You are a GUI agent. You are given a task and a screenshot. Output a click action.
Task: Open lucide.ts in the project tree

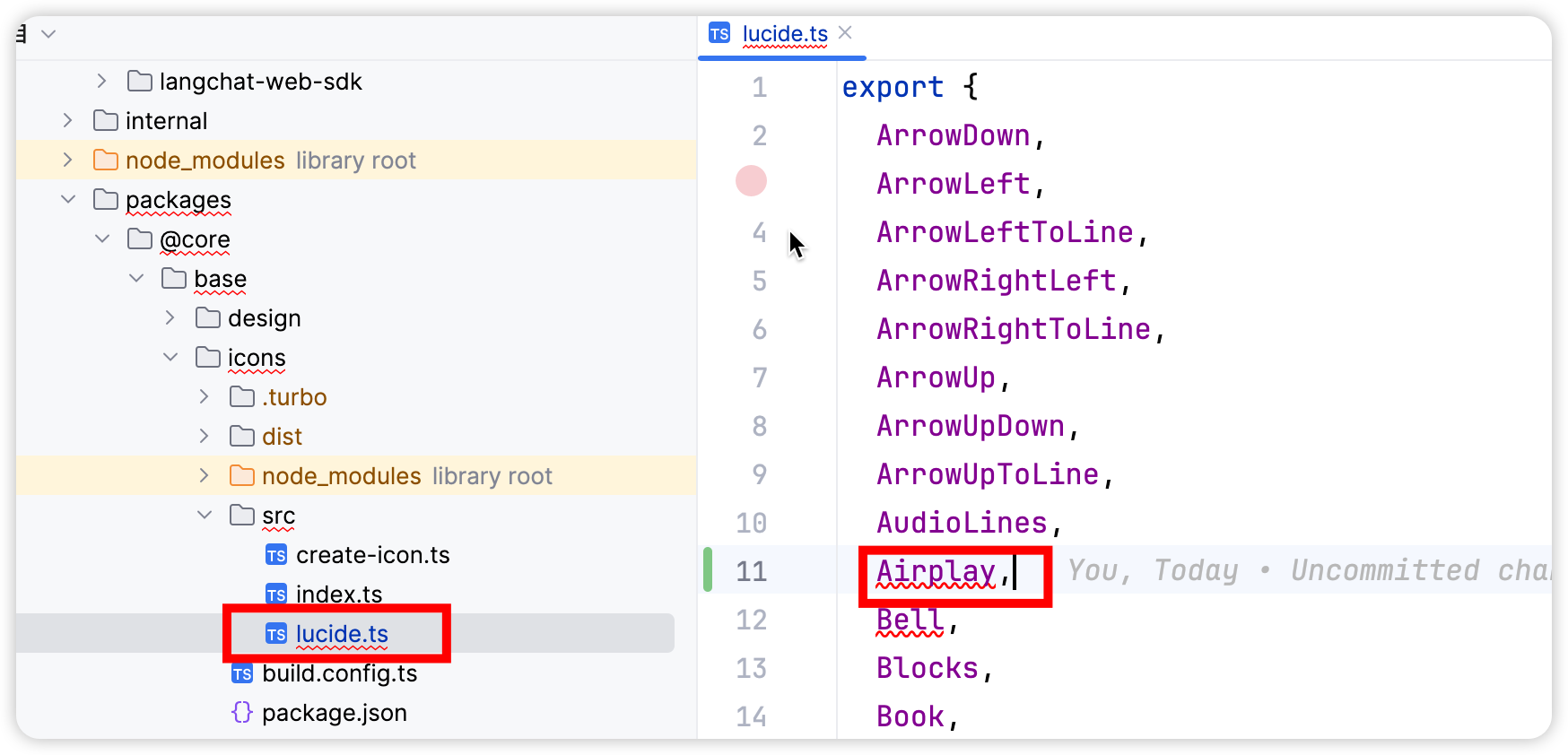[342, 634]
